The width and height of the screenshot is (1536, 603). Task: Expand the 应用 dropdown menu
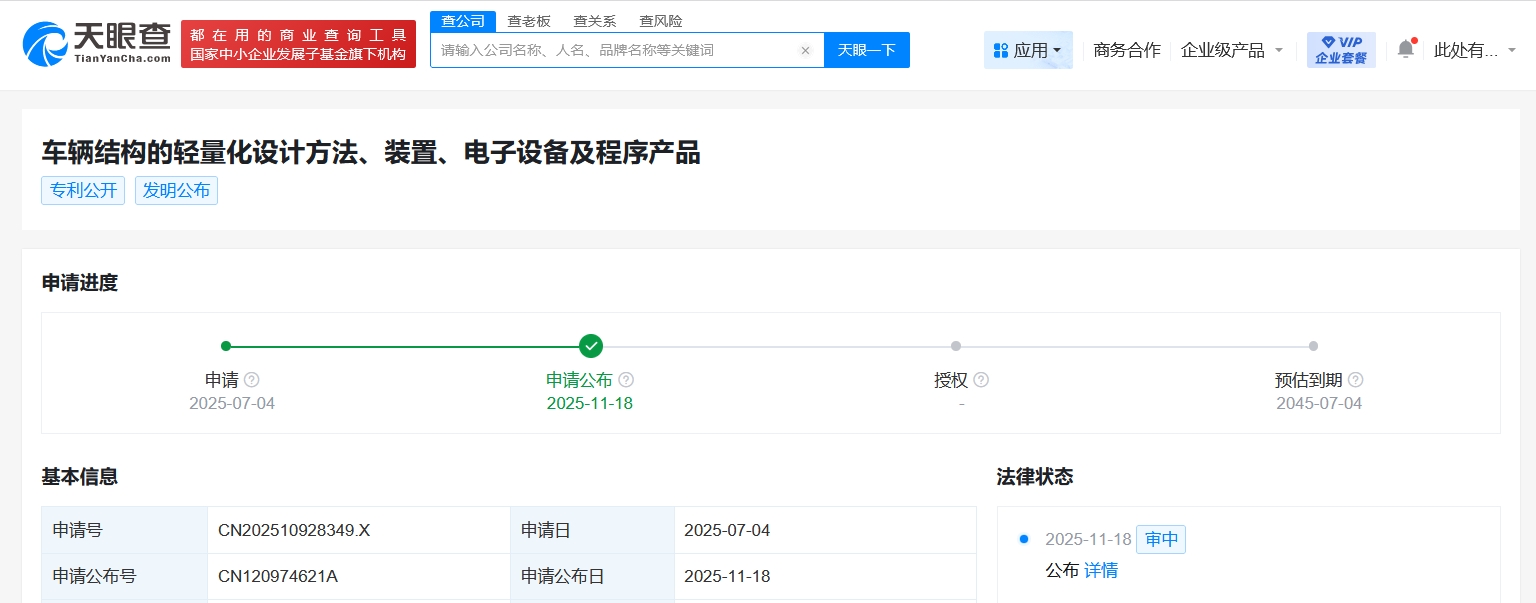click(1028, 50)
